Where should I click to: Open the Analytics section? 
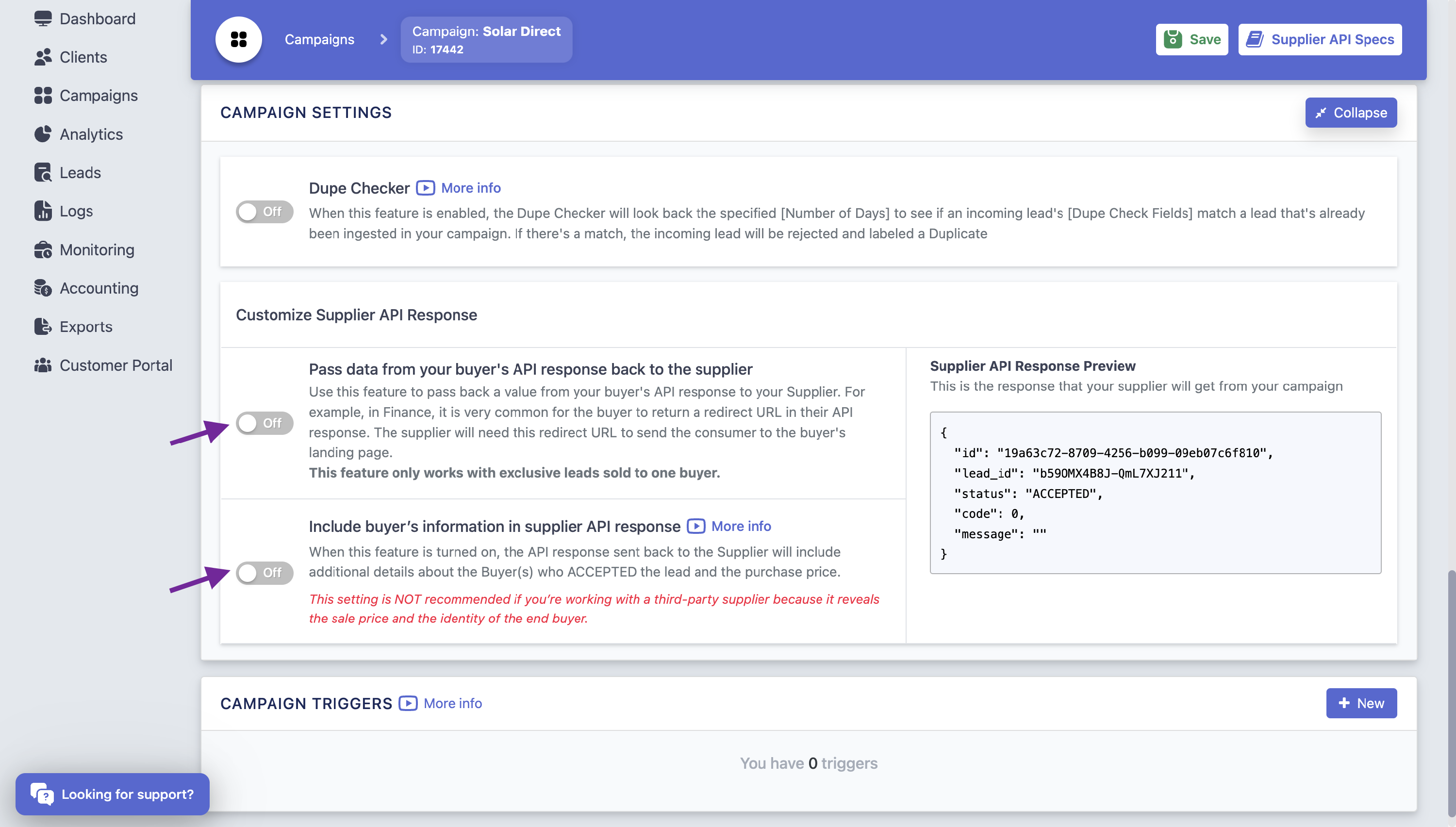point(78,134)
